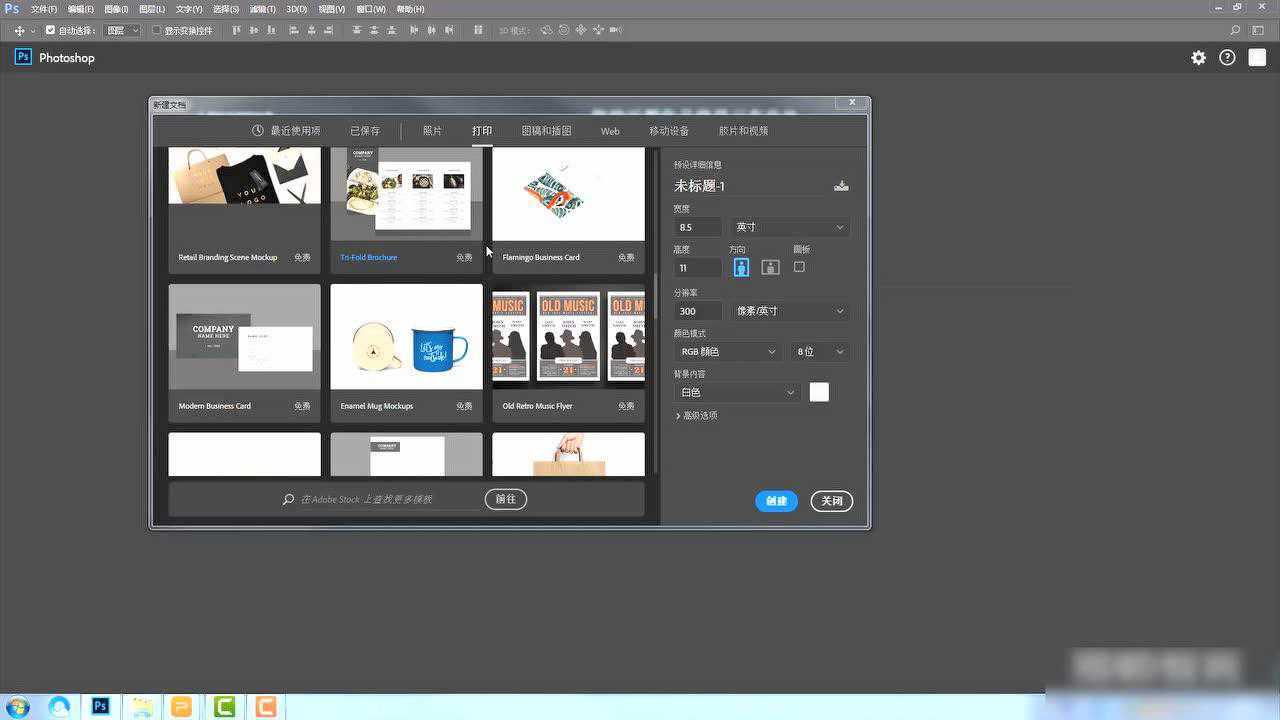The height and width of the screenshot is (720, 1280).
Task: Switch to the 图稿和插图 tab
Action: (546, 131)
